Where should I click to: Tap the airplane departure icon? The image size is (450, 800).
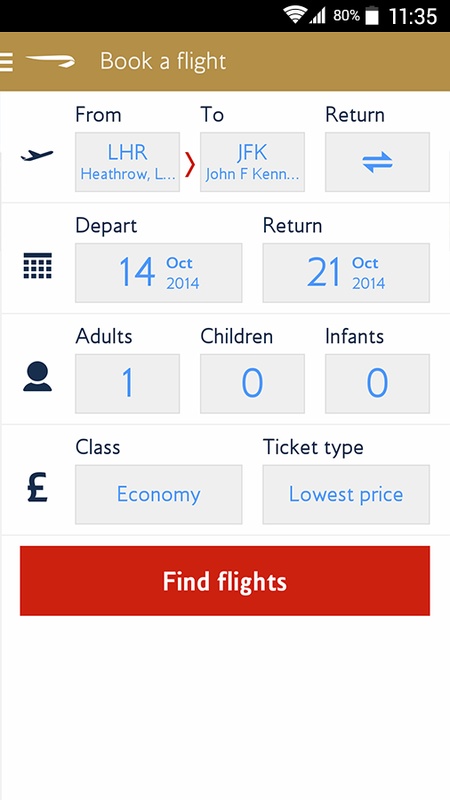[37, 155]
